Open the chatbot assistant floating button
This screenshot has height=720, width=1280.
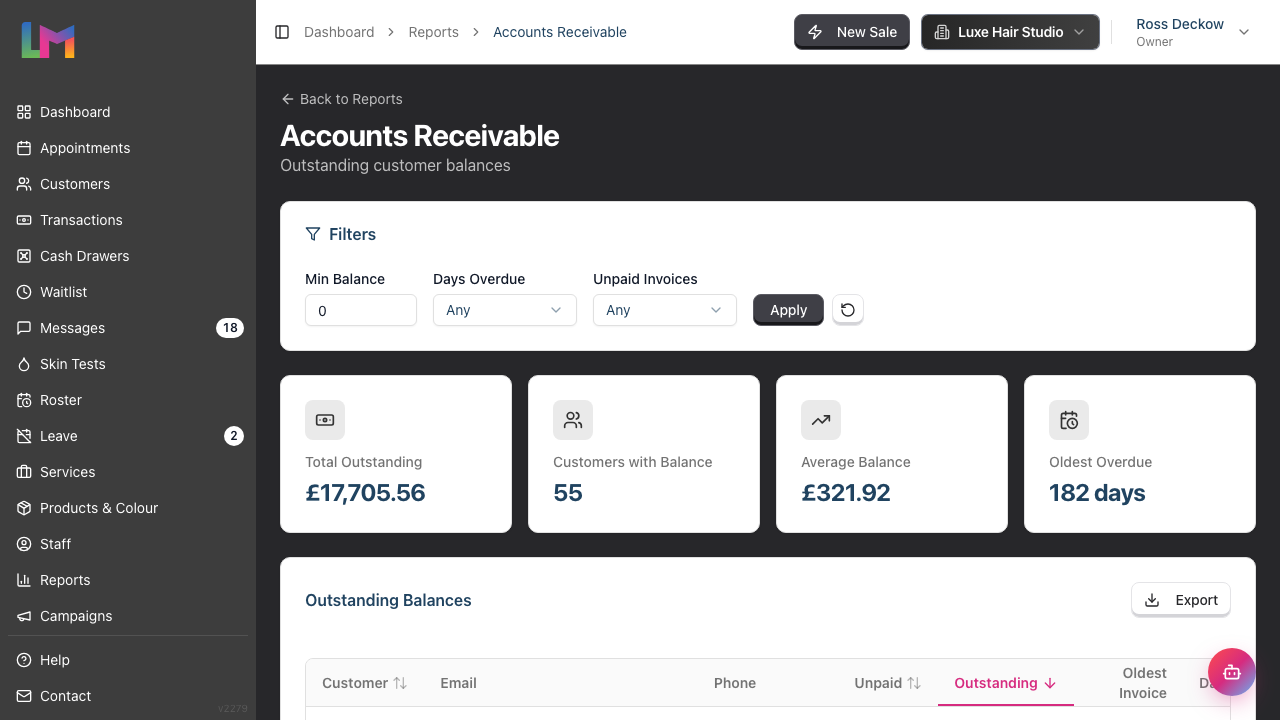1232,672
